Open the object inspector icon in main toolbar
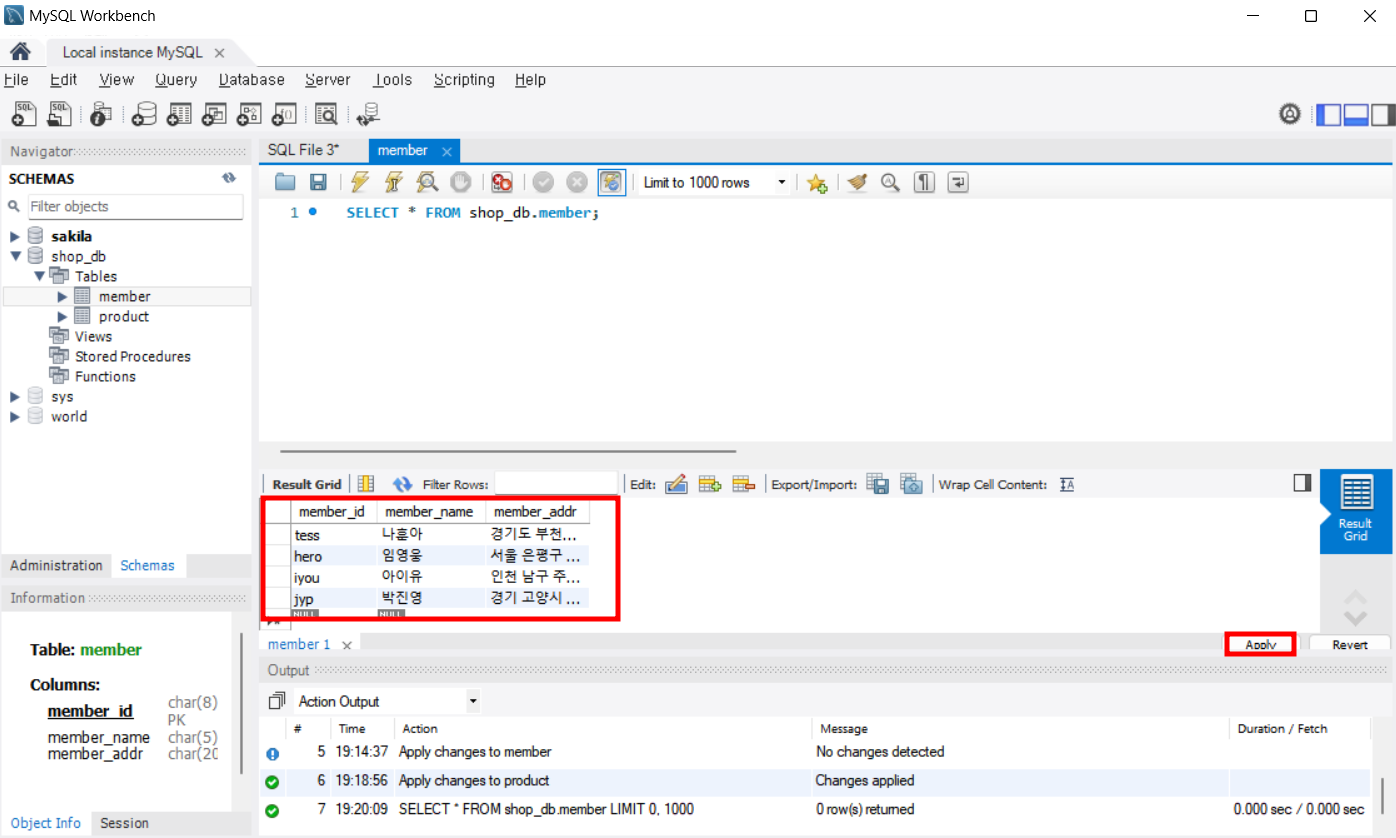Viewport: 1396px width, 838px height. coord(101,114)
